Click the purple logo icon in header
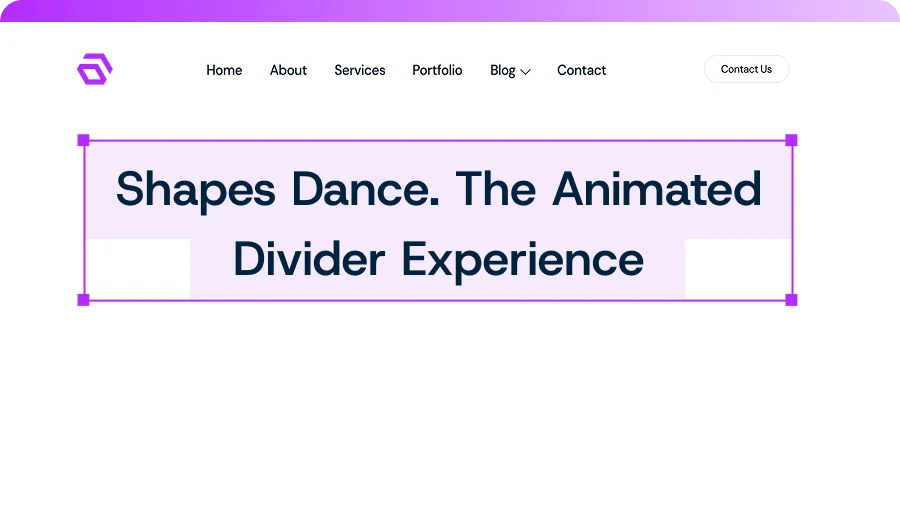 (x=94, y=69)
